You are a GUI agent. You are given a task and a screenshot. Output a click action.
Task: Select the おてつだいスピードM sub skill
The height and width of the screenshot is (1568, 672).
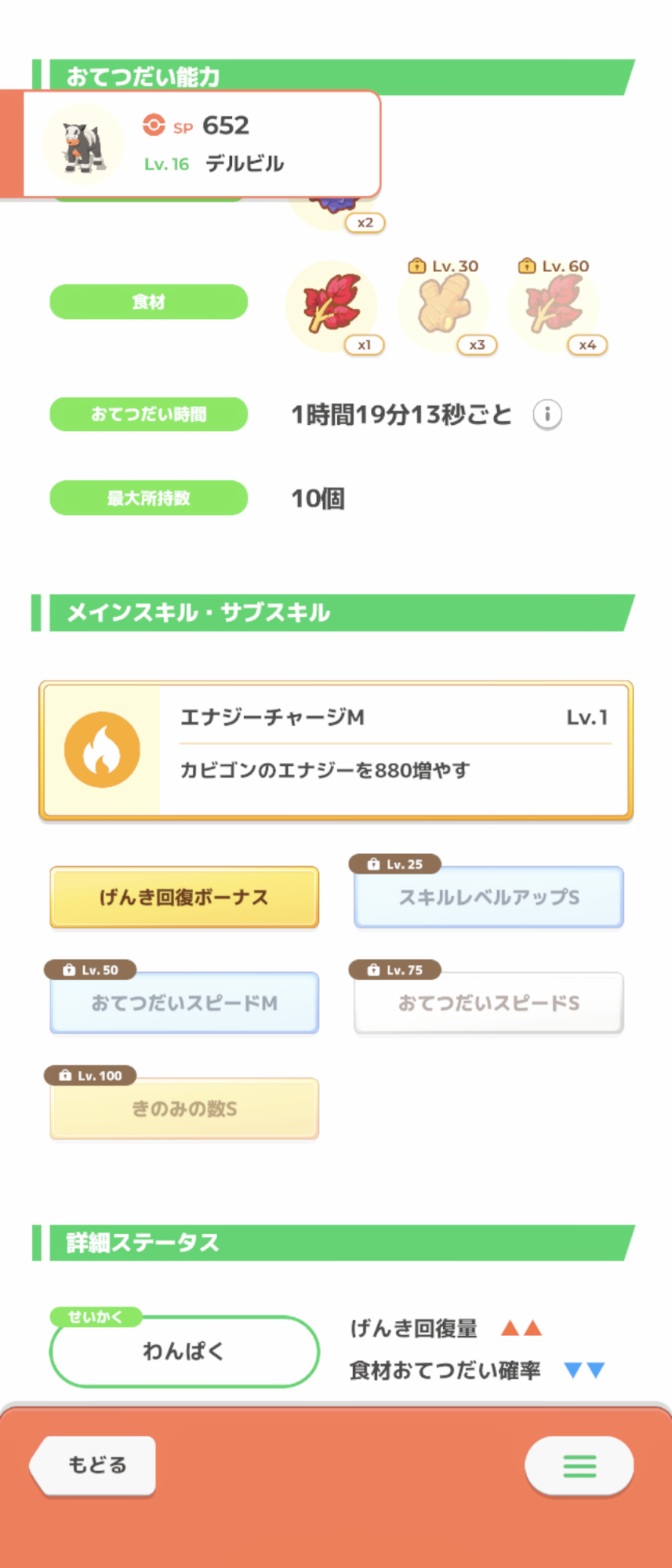(x=184, y=1003)
